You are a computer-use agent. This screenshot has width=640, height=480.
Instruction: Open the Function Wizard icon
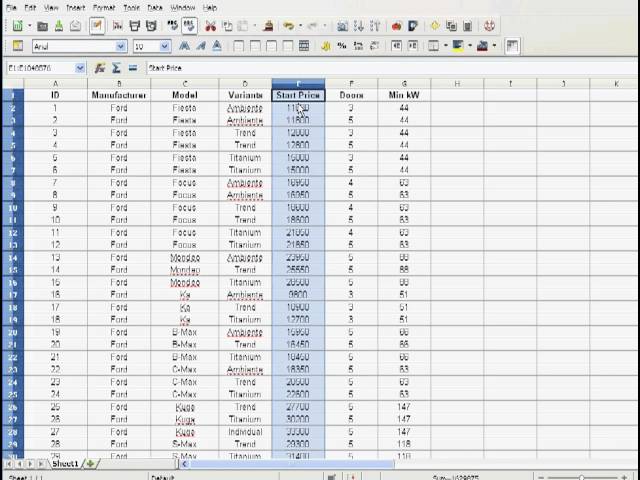(100, 68)
